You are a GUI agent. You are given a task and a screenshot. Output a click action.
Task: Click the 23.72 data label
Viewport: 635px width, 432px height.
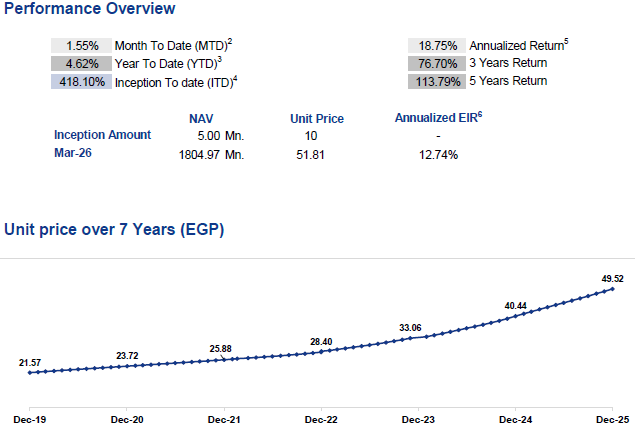(x=127, y=355)
